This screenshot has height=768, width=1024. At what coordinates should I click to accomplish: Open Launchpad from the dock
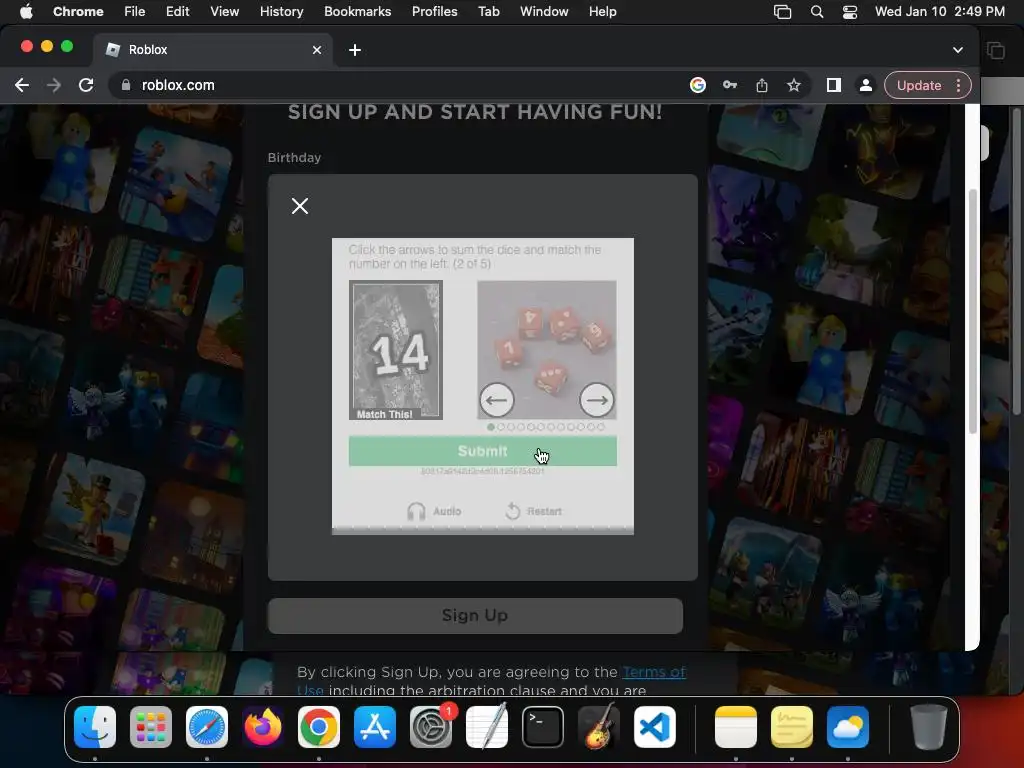pyautogui.click(x=151, y=727)
